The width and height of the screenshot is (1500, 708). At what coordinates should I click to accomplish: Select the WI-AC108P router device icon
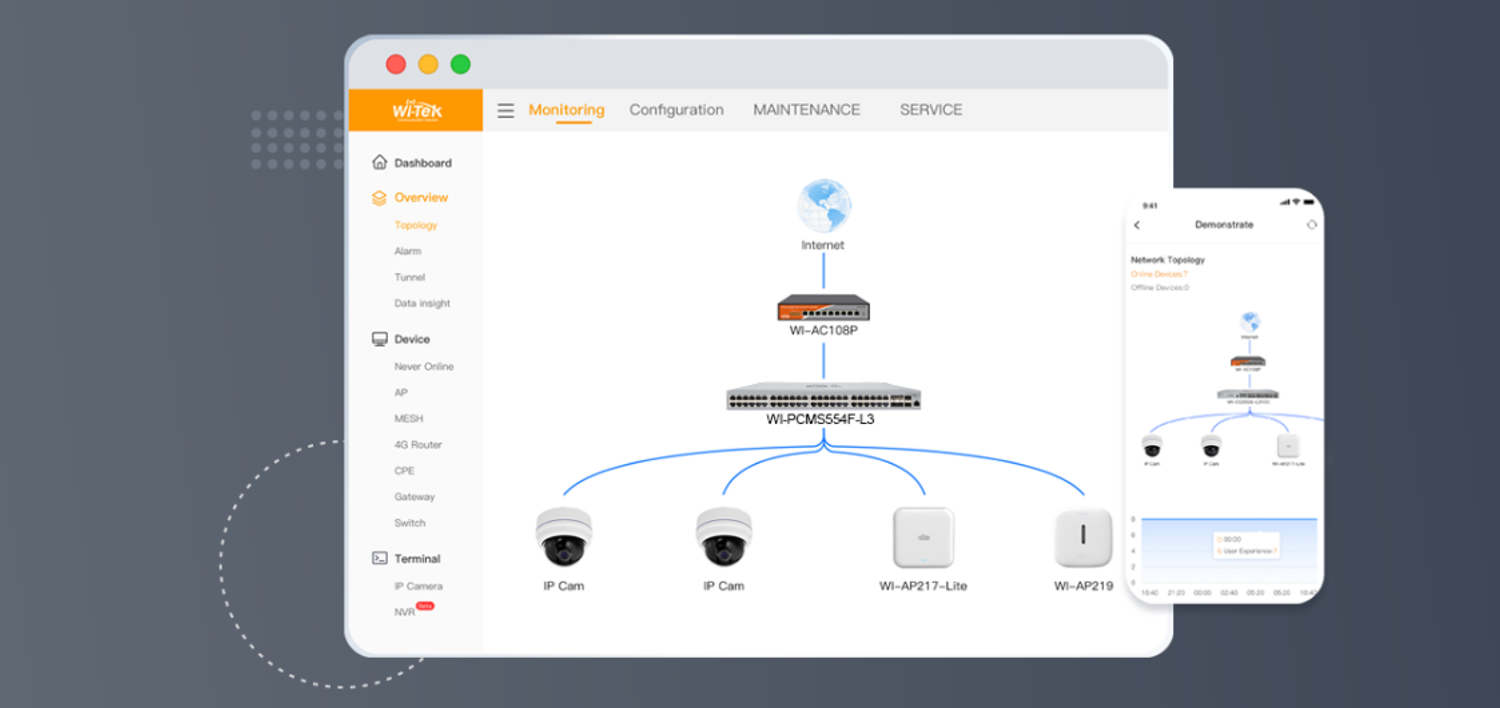click(x=823, y=307)
